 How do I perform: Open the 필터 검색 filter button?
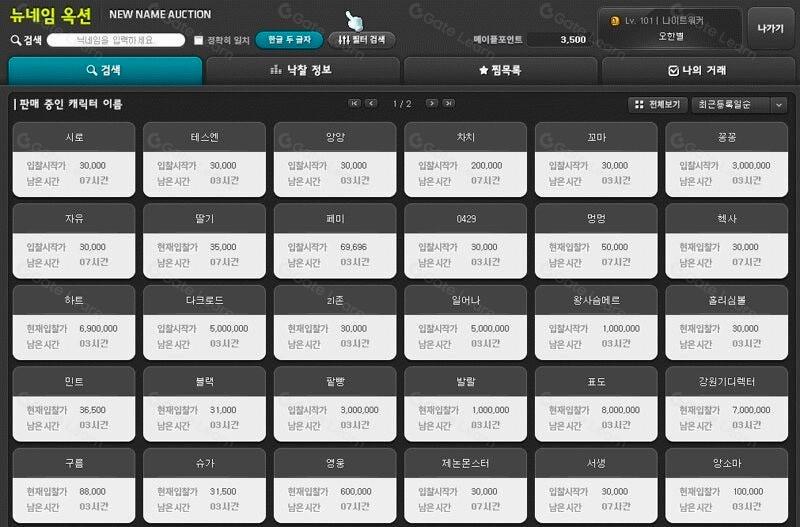coord(362,40)
